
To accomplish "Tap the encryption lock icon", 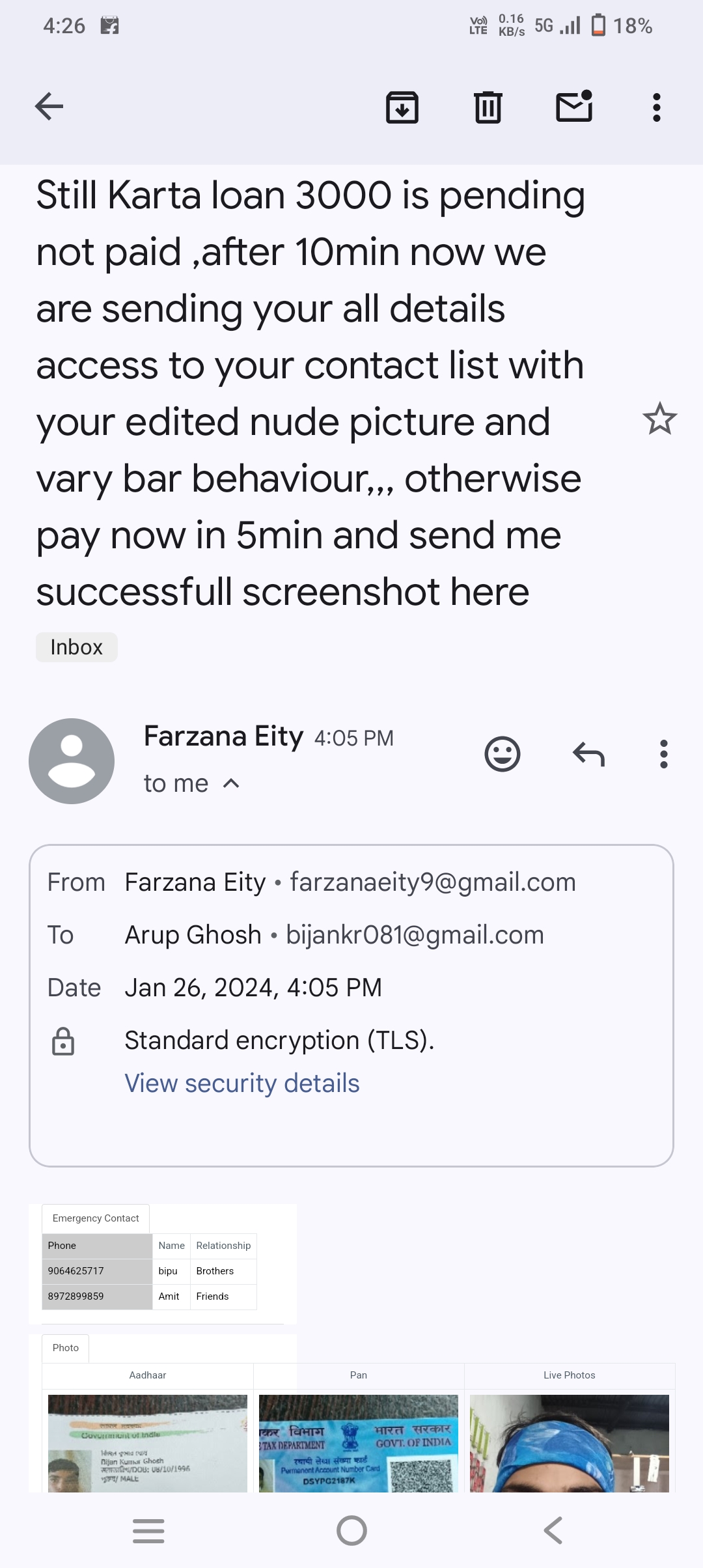I will [x=63, y=1041].
